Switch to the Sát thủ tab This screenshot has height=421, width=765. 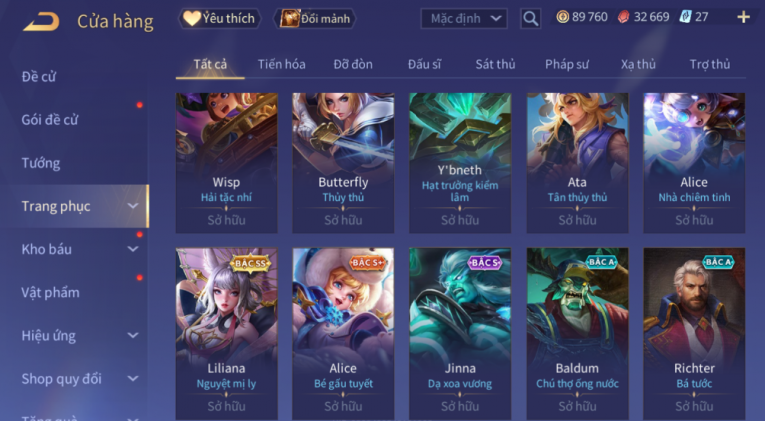(495, 64)
